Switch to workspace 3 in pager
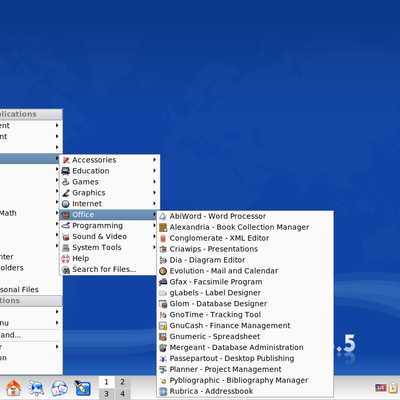 [106, 394]
